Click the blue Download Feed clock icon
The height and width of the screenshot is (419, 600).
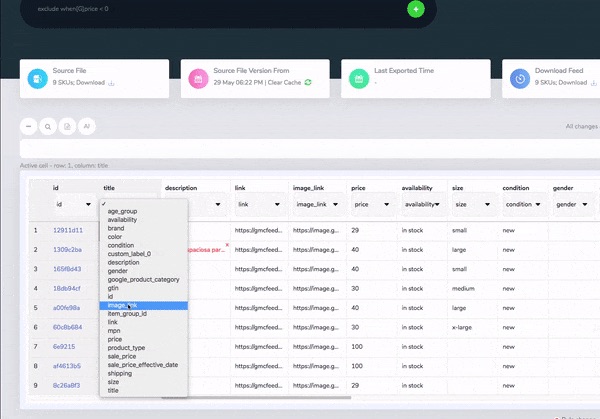[519, 78]
